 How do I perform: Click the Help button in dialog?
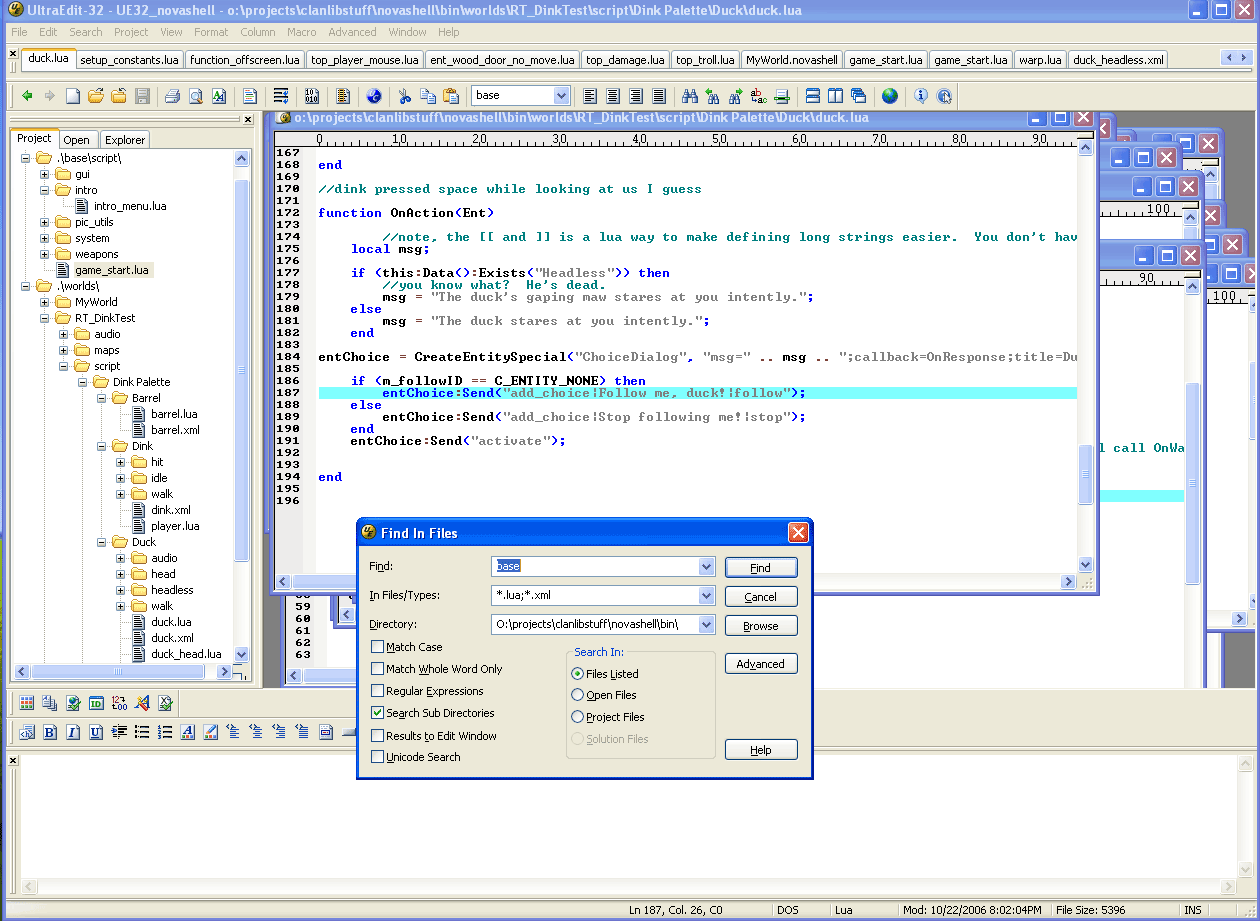coord(760,749)
